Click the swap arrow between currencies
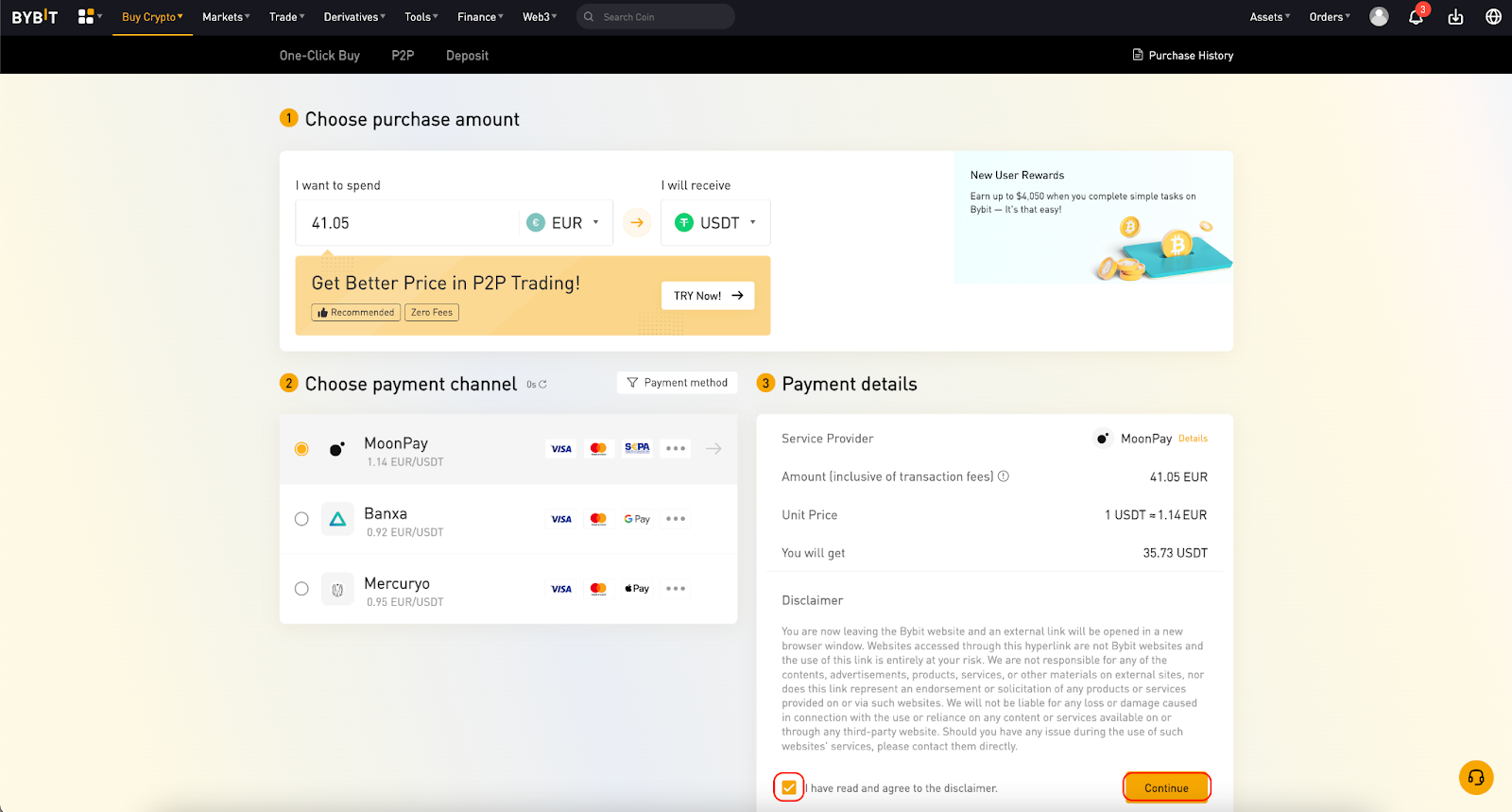The width and height of the screenshot is (1512, 812). [x=637, y=223]
